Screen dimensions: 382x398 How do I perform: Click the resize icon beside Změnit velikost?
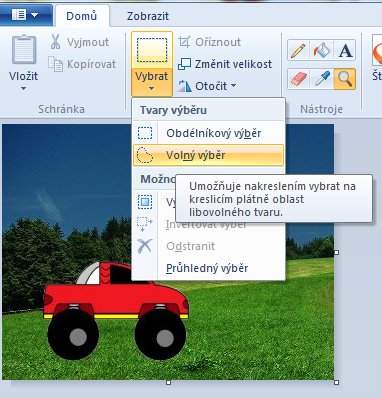click(184, 64)
